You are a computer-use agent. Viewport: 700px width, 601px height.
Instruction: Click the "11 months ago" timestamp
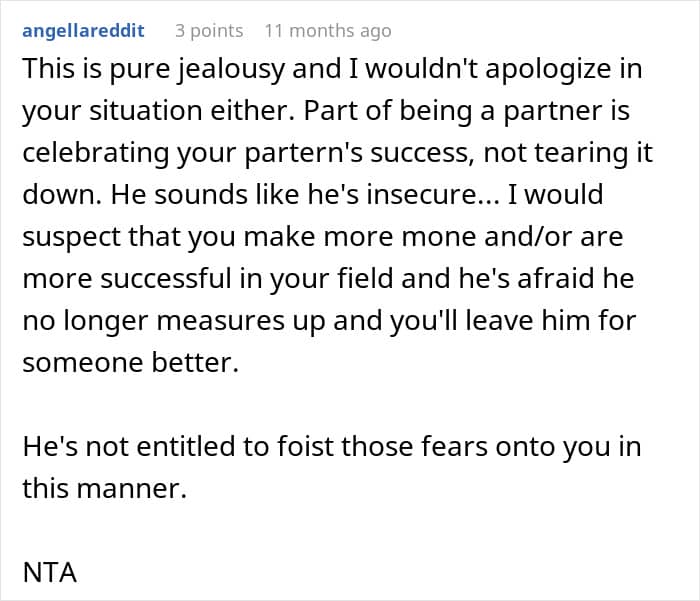(327, 31)
